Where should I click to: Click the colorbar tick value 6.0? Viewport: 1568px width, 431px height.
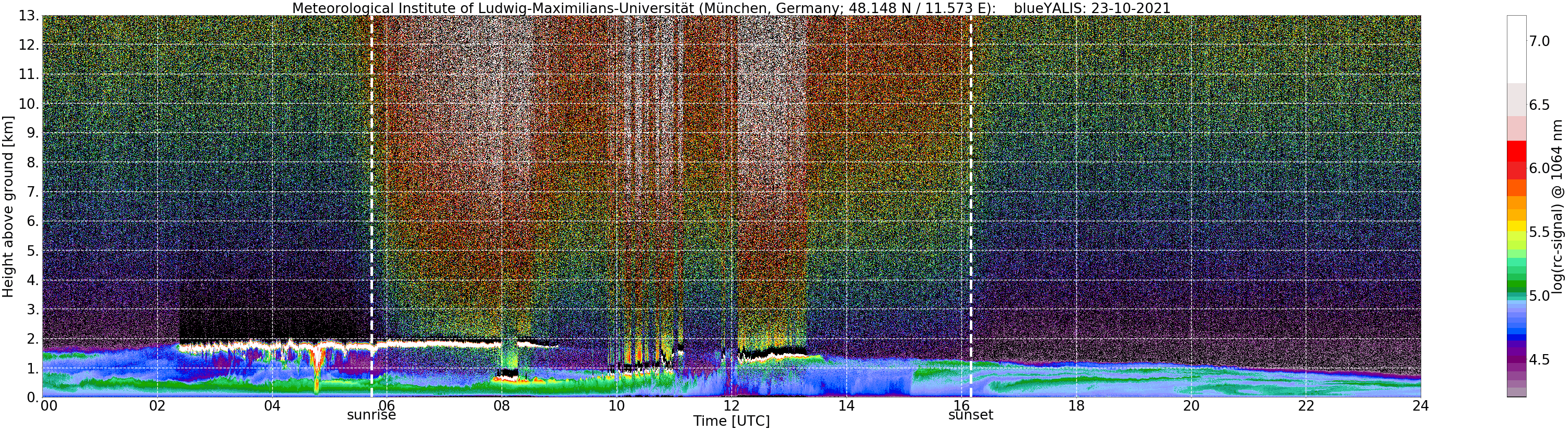click(x=1539, y=168)
